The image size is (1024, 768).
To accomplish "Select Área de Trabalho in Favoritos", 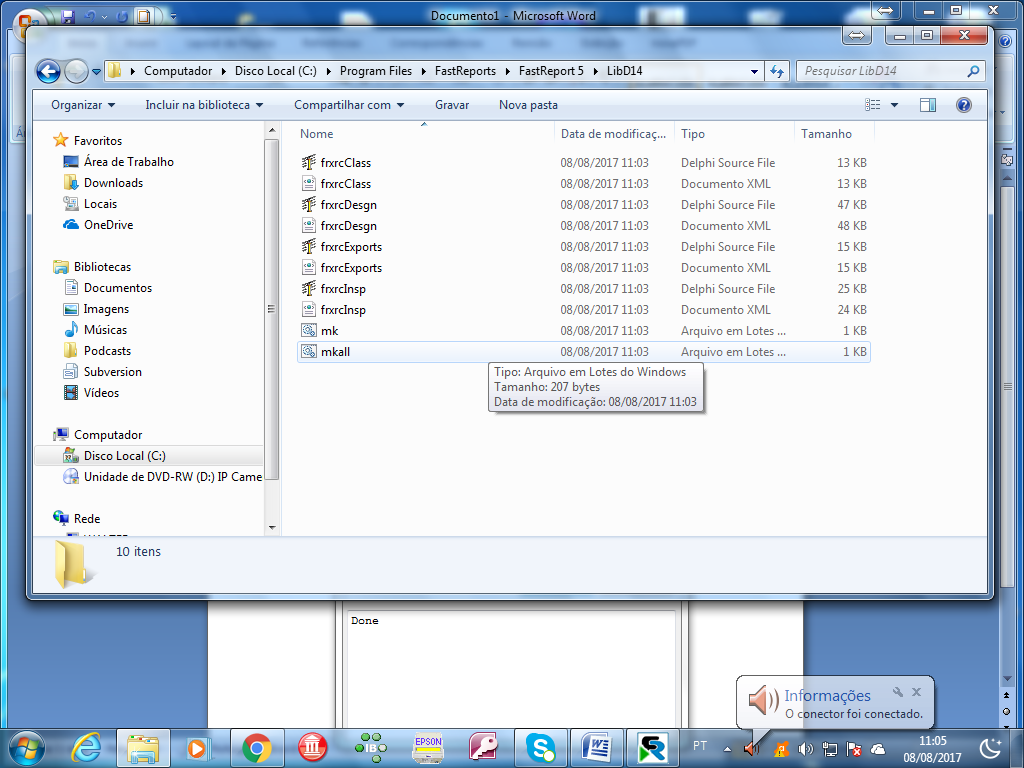I will coord(128,161).
